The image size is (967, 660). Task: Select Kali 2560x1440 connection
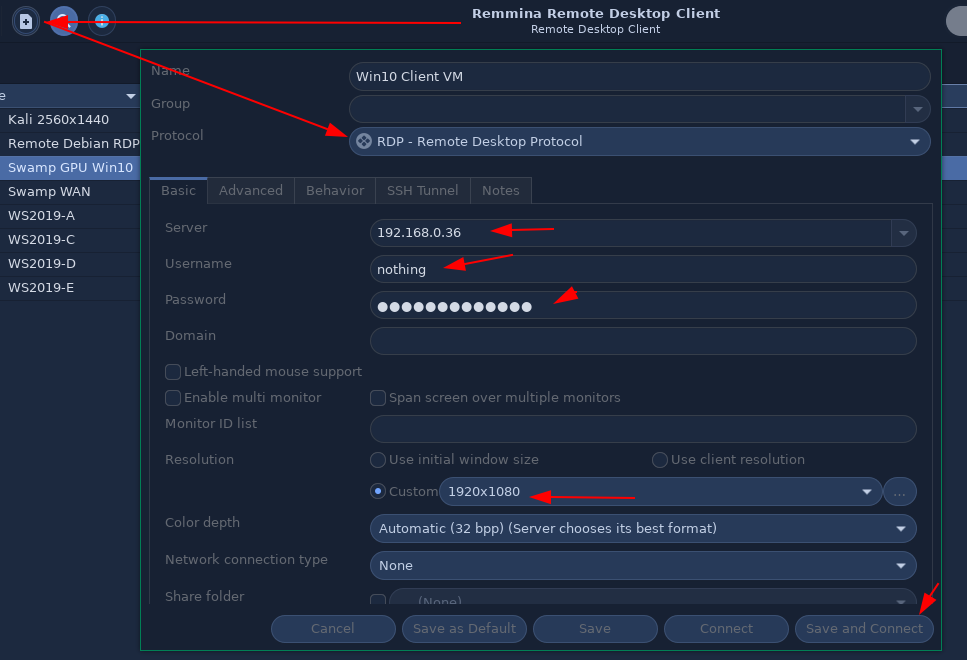(x=70, y=120)
